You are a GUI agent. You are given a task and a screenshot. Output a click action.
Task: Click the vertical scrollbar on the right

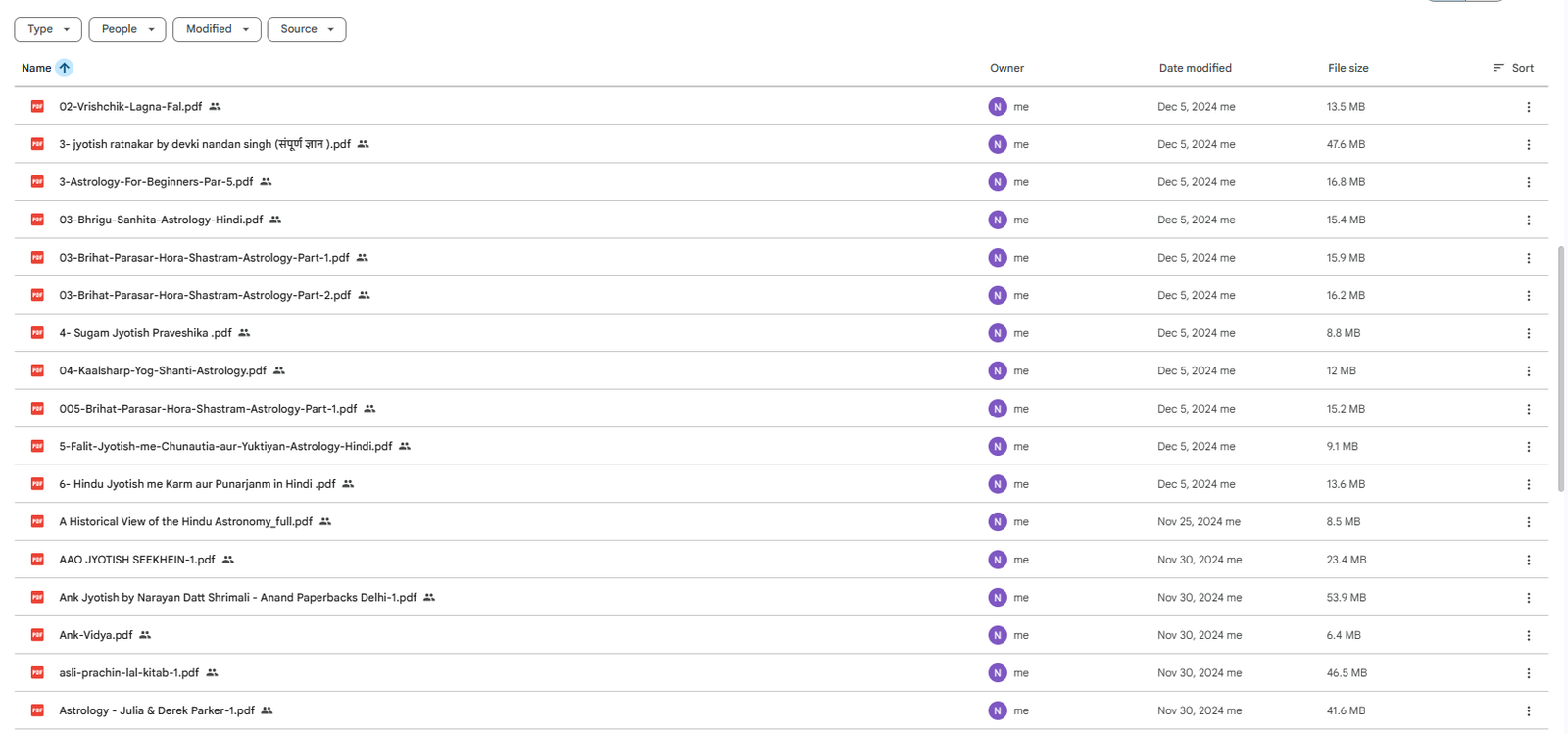(1561, 367)
